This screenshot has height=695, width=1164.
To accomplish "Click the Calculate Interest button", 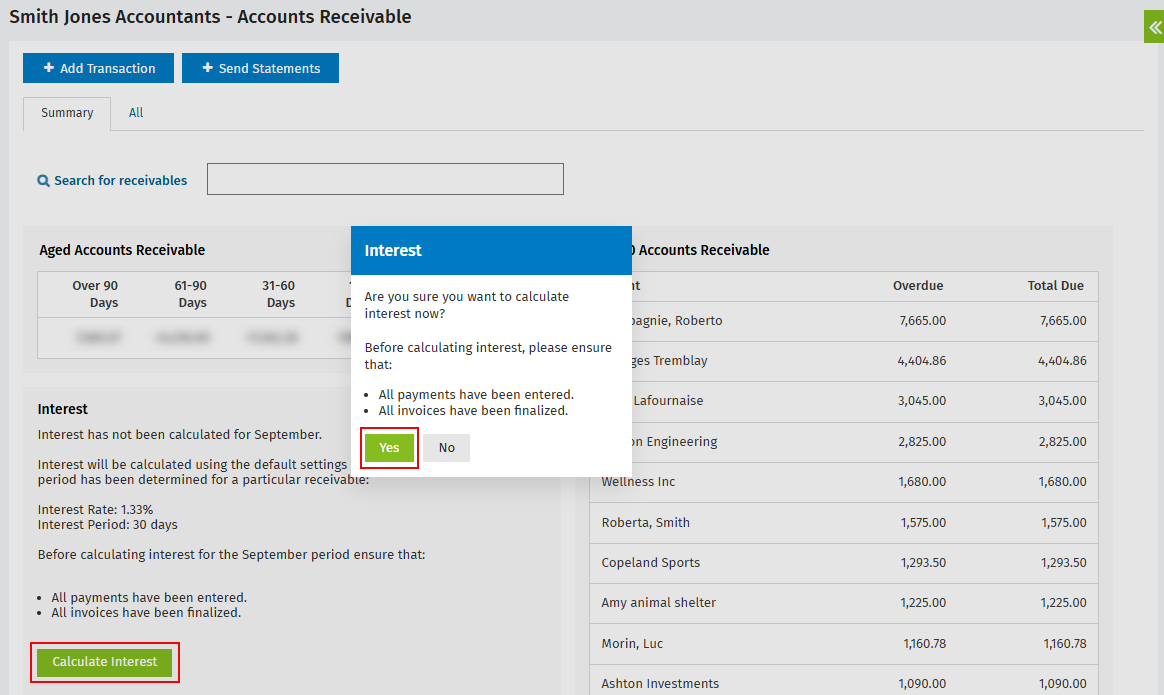I will coord(105,662).
